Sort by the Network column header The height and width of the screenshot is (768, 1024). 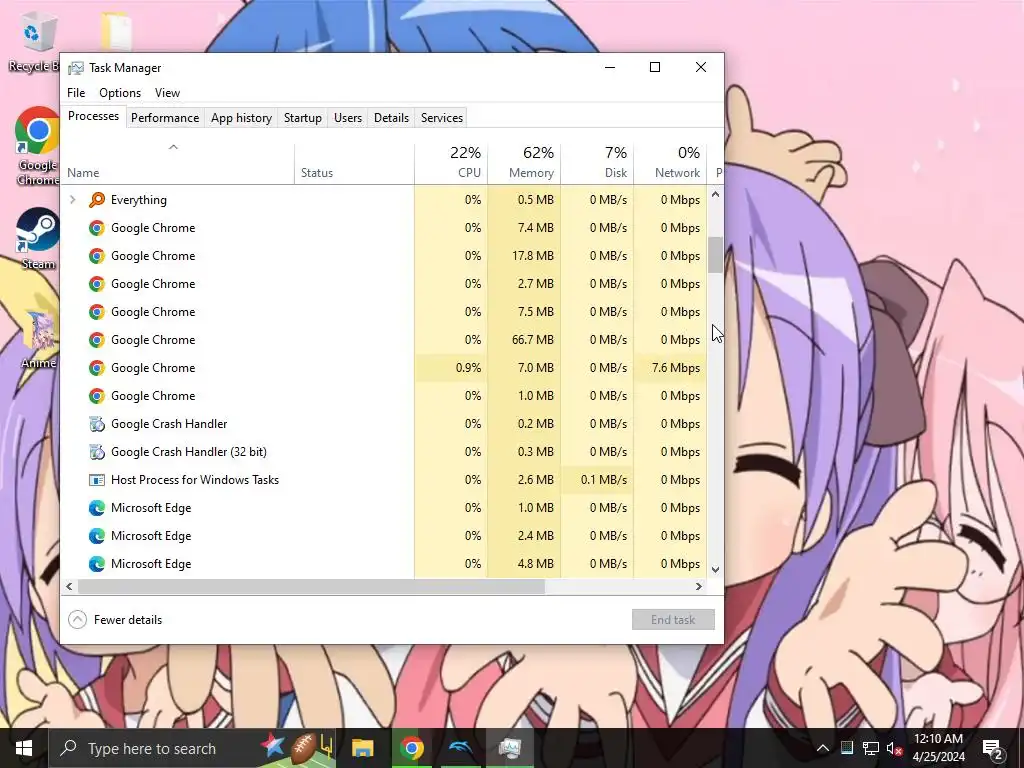[670, 164]
